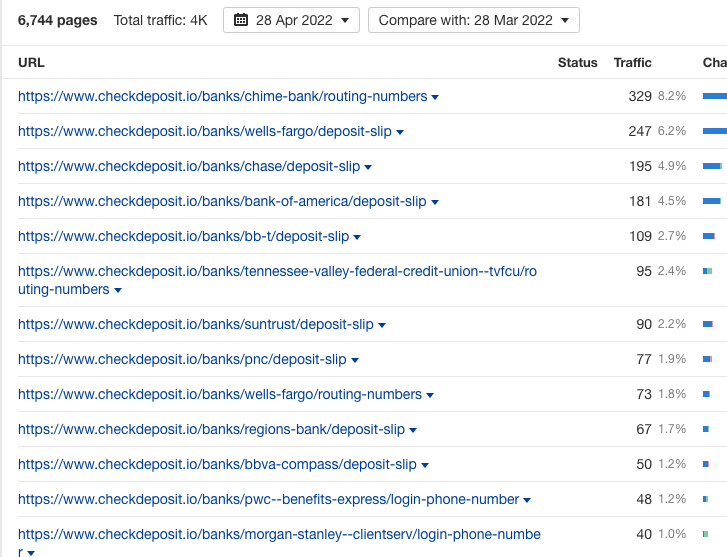Open the chime-bank routing-numbers URL
This screenshot has height=557, width=727.
[223, 96]
